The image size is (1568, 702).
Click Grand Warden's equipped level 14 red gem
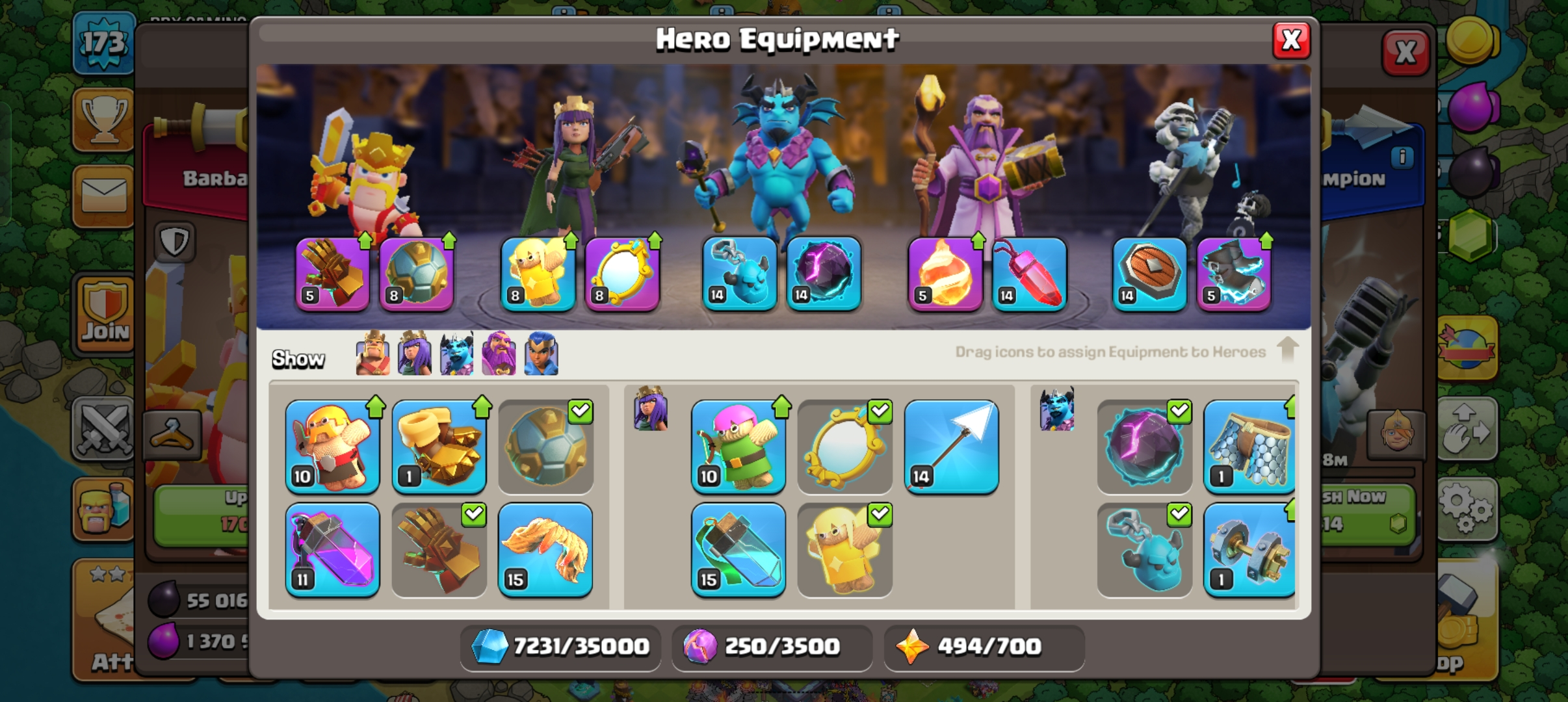point(1029,274)
